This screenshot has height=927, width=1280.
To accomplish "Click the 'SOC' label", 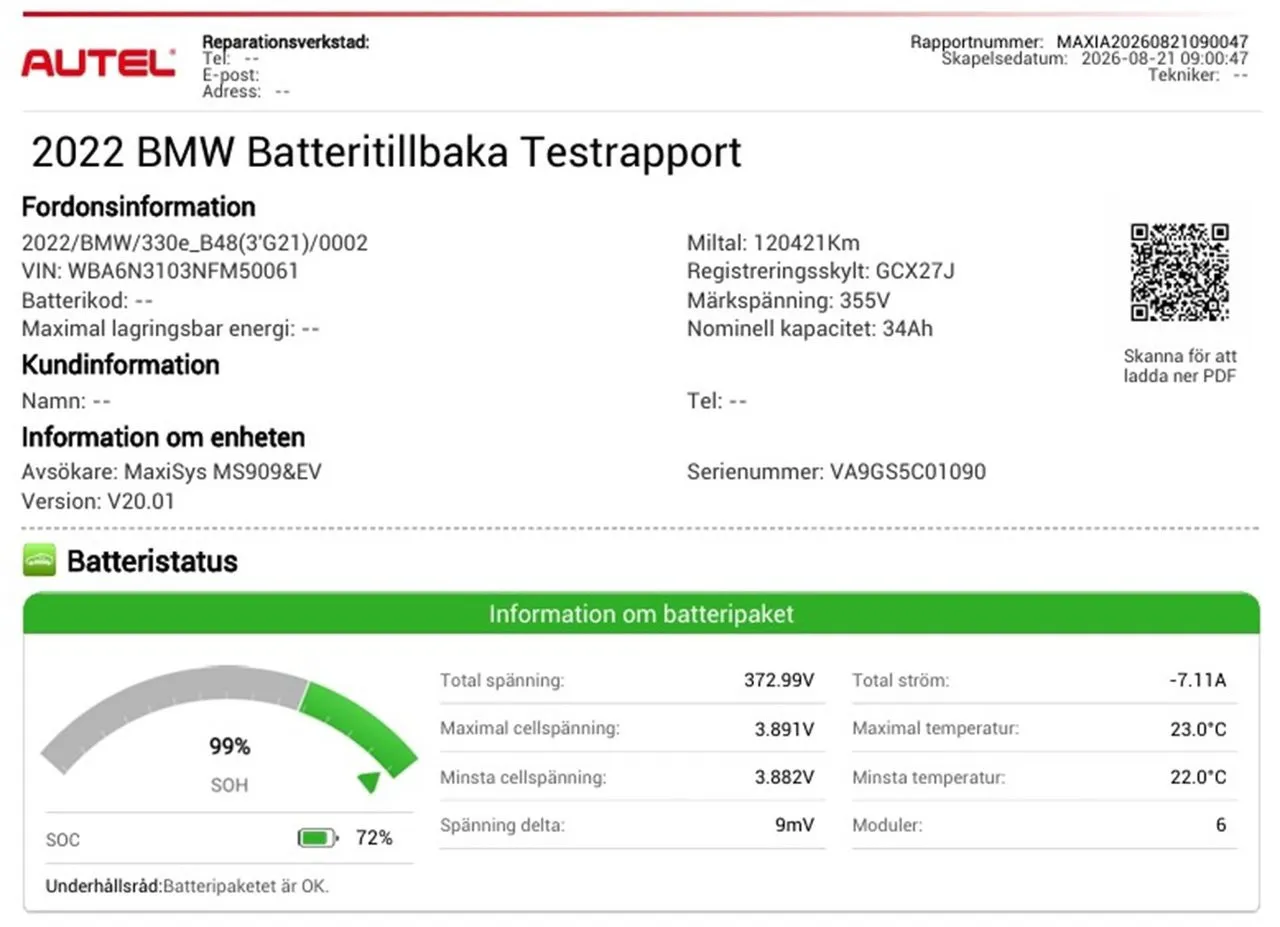I will point(63,840).
